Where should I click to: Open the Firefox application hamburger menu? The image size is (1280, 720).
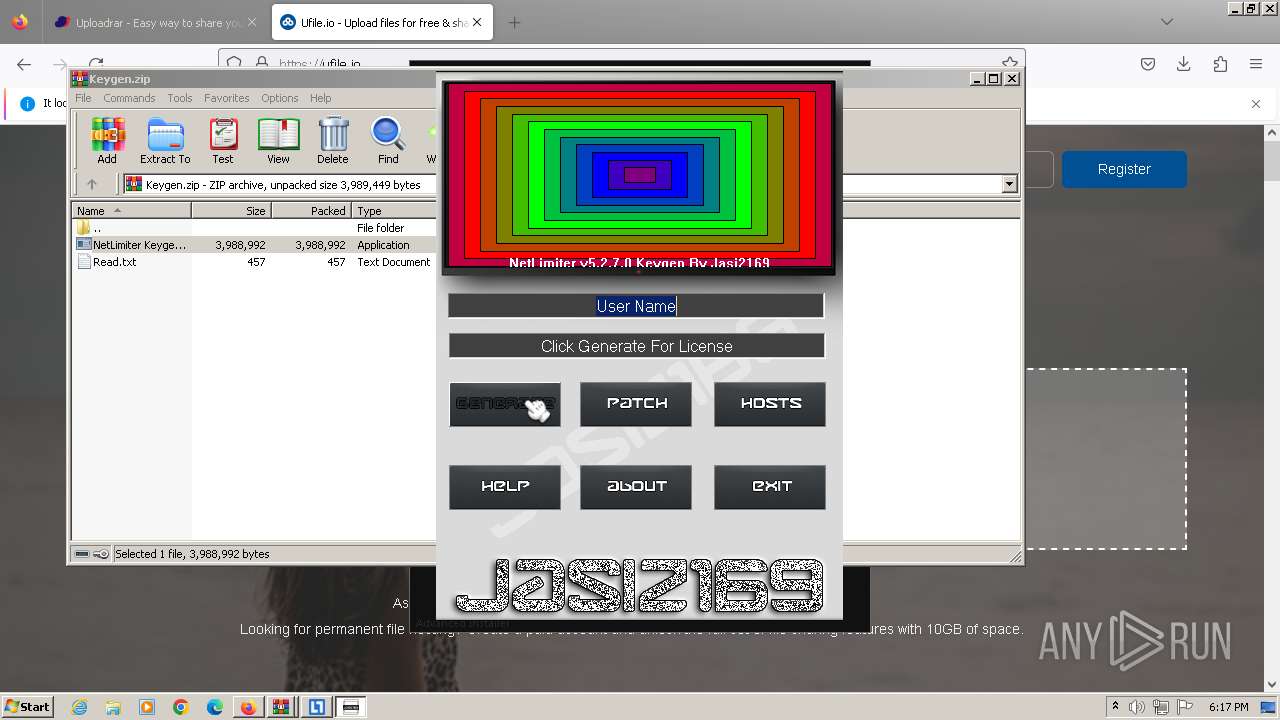[x=1256, y=64]
